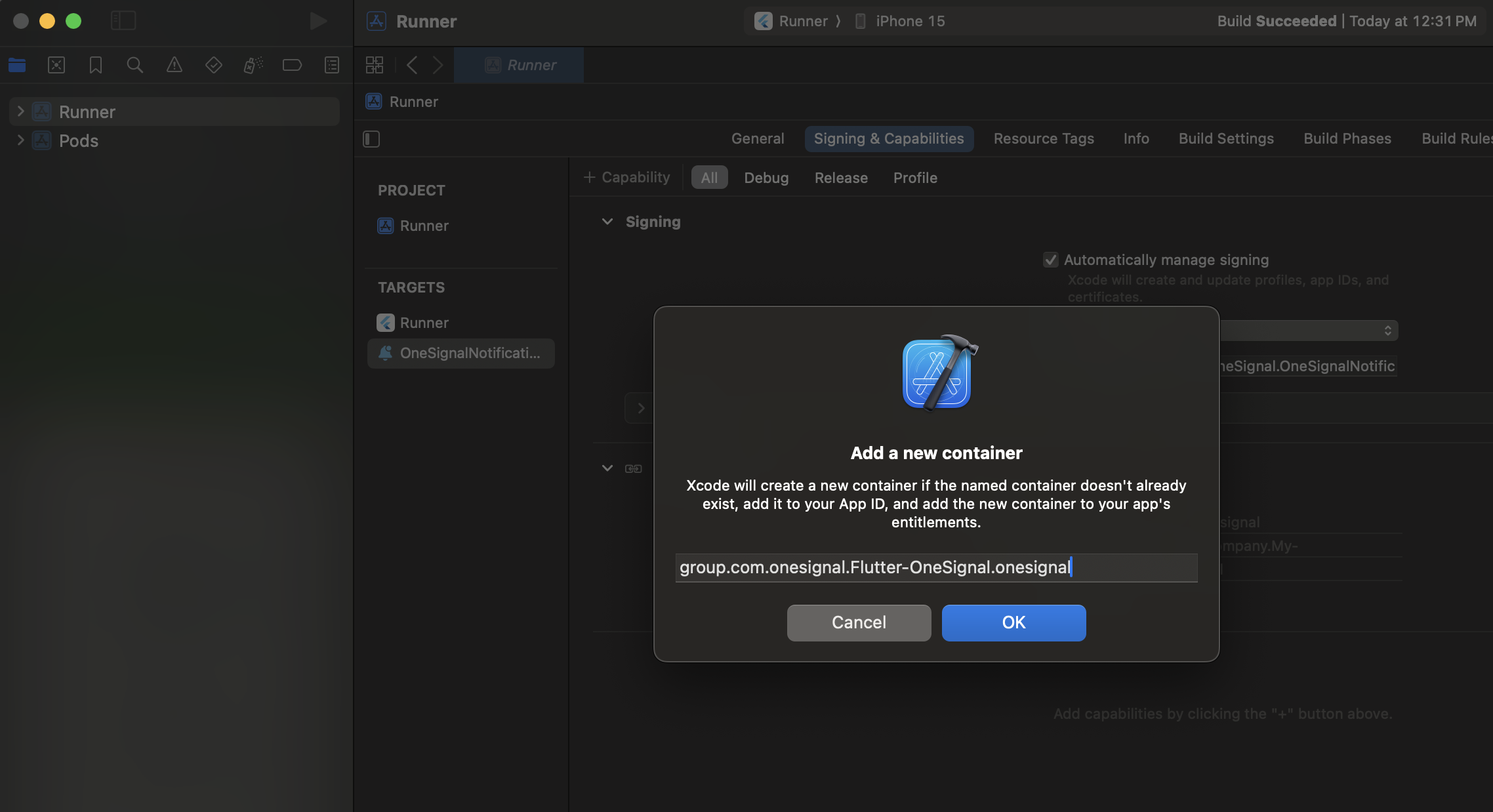The height and width of the screenshot is (812, 1493).
Task: Confirm the new container with OK
Action: click(1013, 622)
